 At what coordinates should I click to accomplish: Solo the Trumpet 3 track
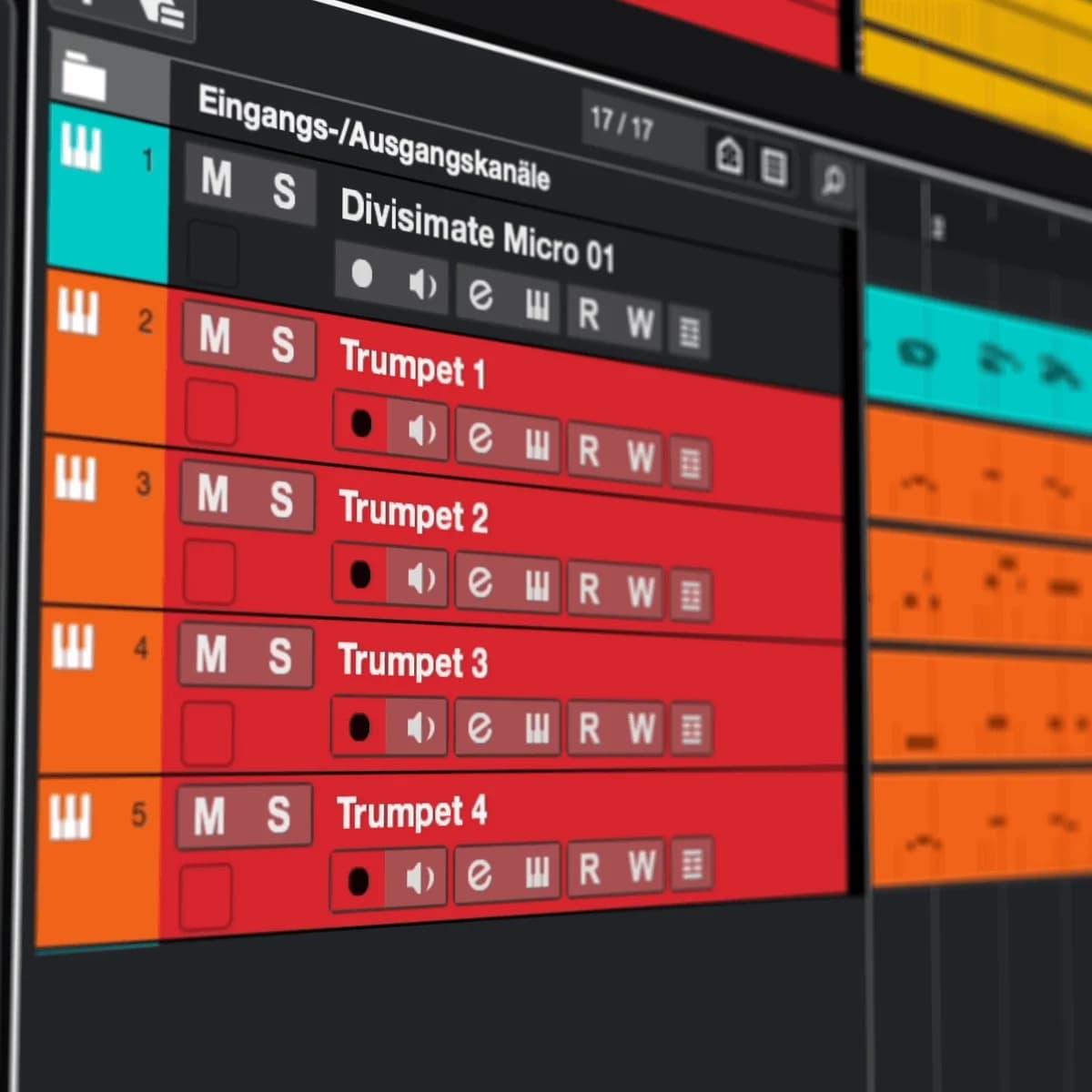tap(280, 656)
